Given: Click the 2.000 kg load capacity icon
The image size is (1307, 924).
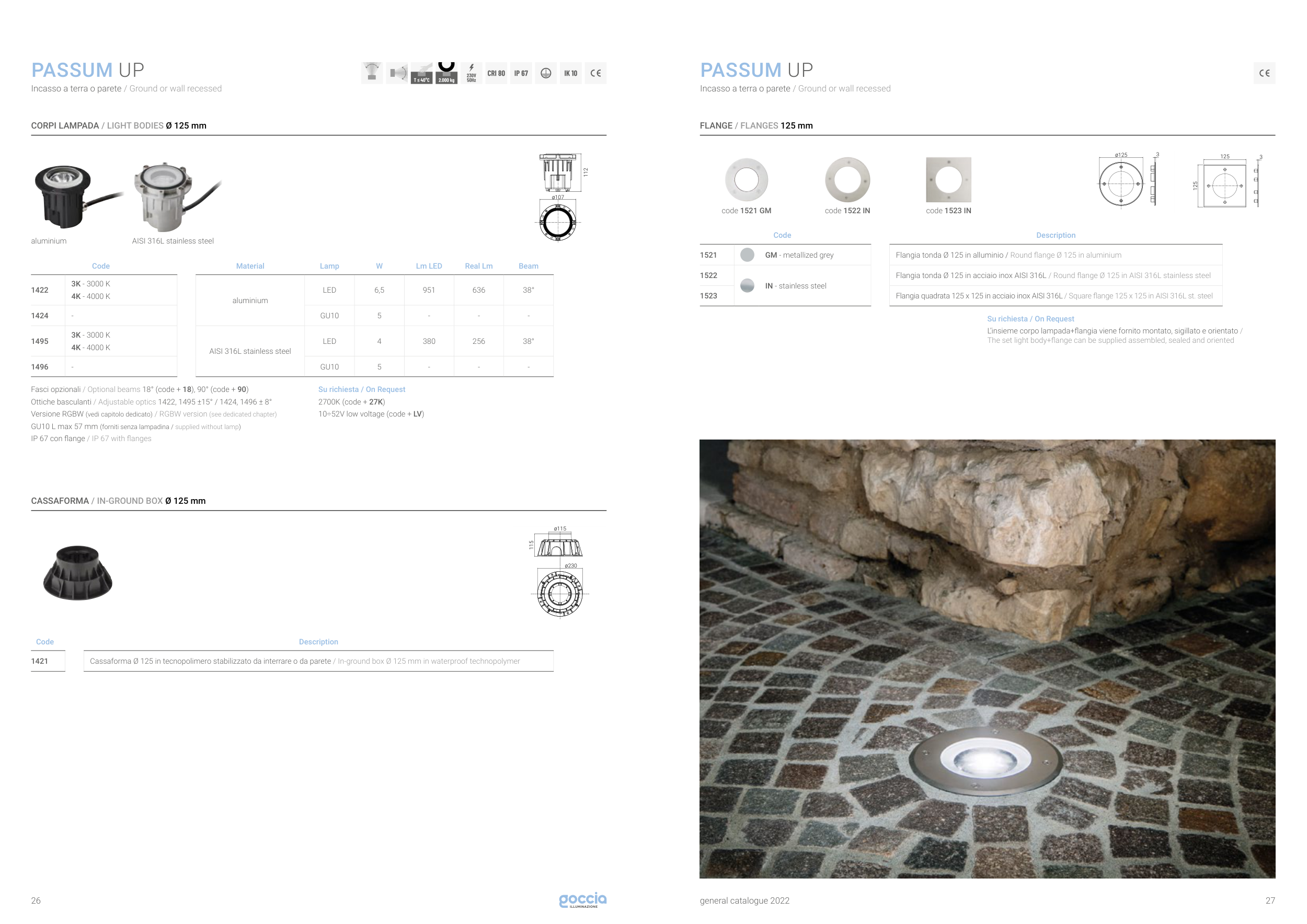Looking at the screenshot, I should [x=446, y=73].
